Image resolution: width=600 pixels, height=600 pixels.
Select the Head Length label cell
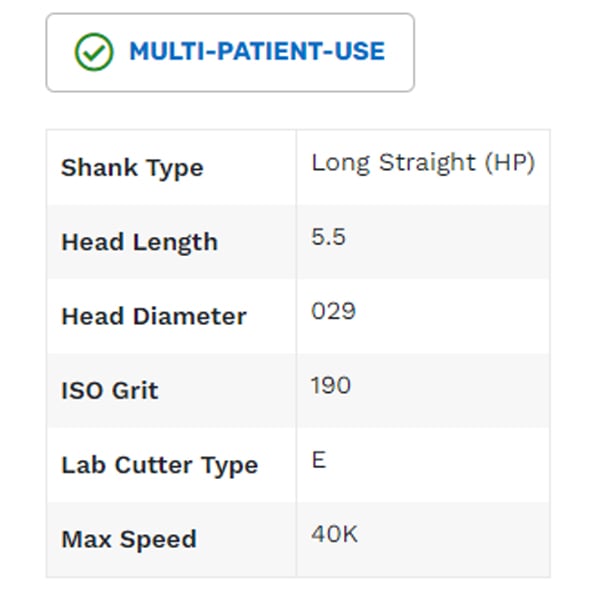click(171, 242)
